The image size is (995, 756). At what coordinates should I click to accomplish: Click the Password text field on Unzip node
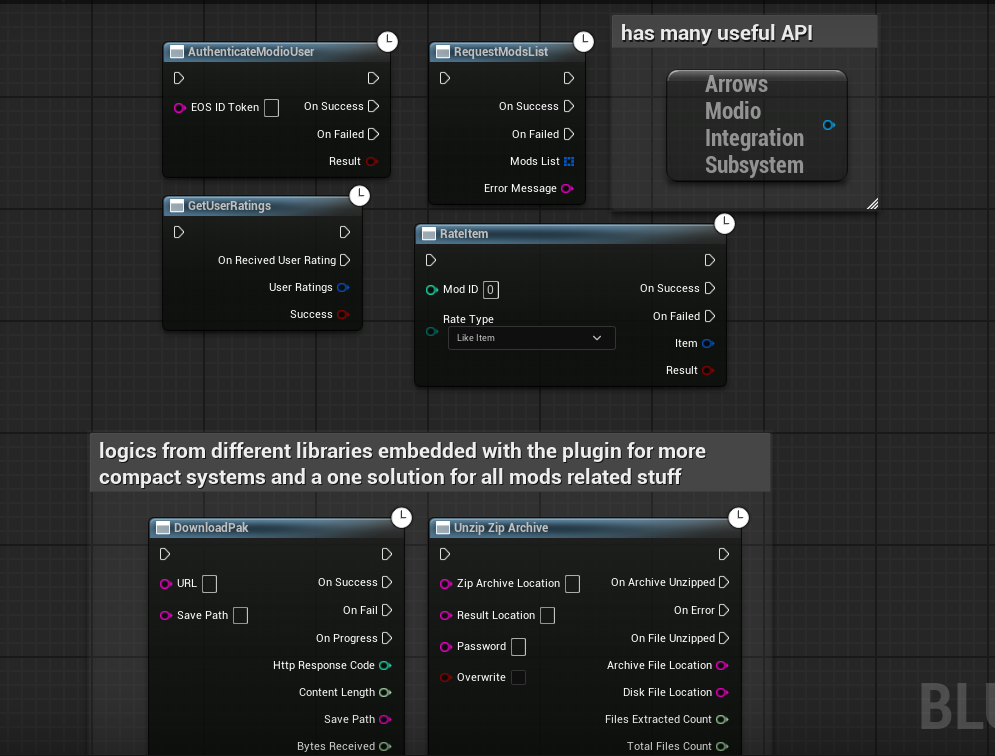point(518,647)
